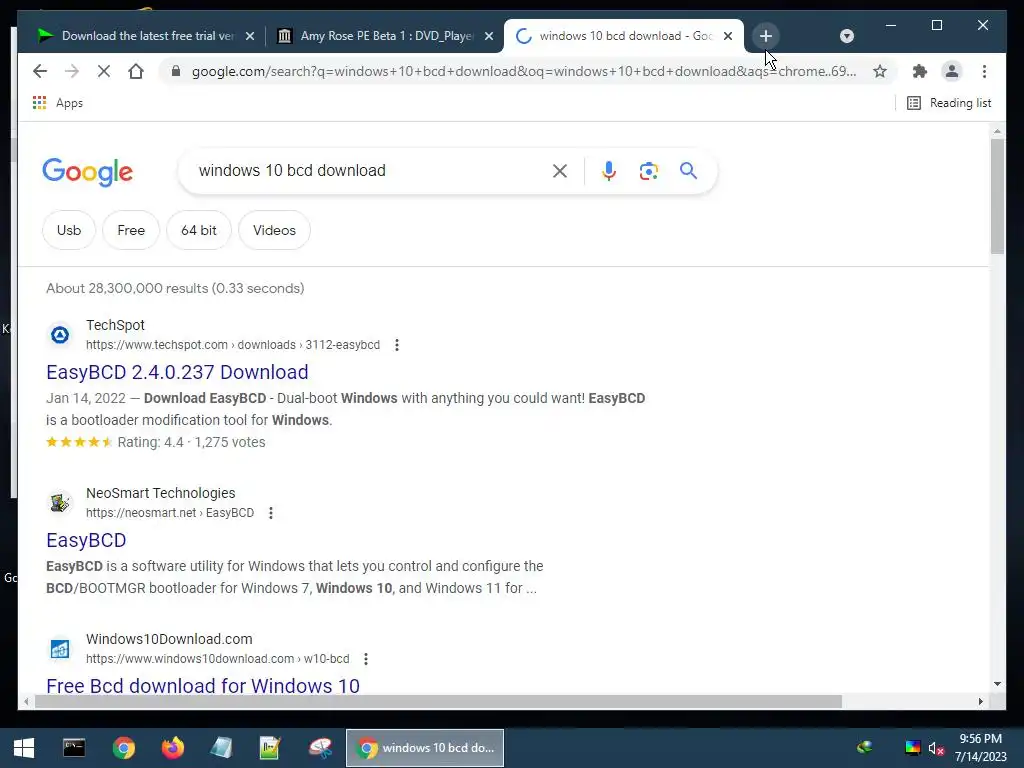Screen dimensions: 1024x768
Task: Click the horizontal scrollbar thumb
Action: tap(438, 701)
